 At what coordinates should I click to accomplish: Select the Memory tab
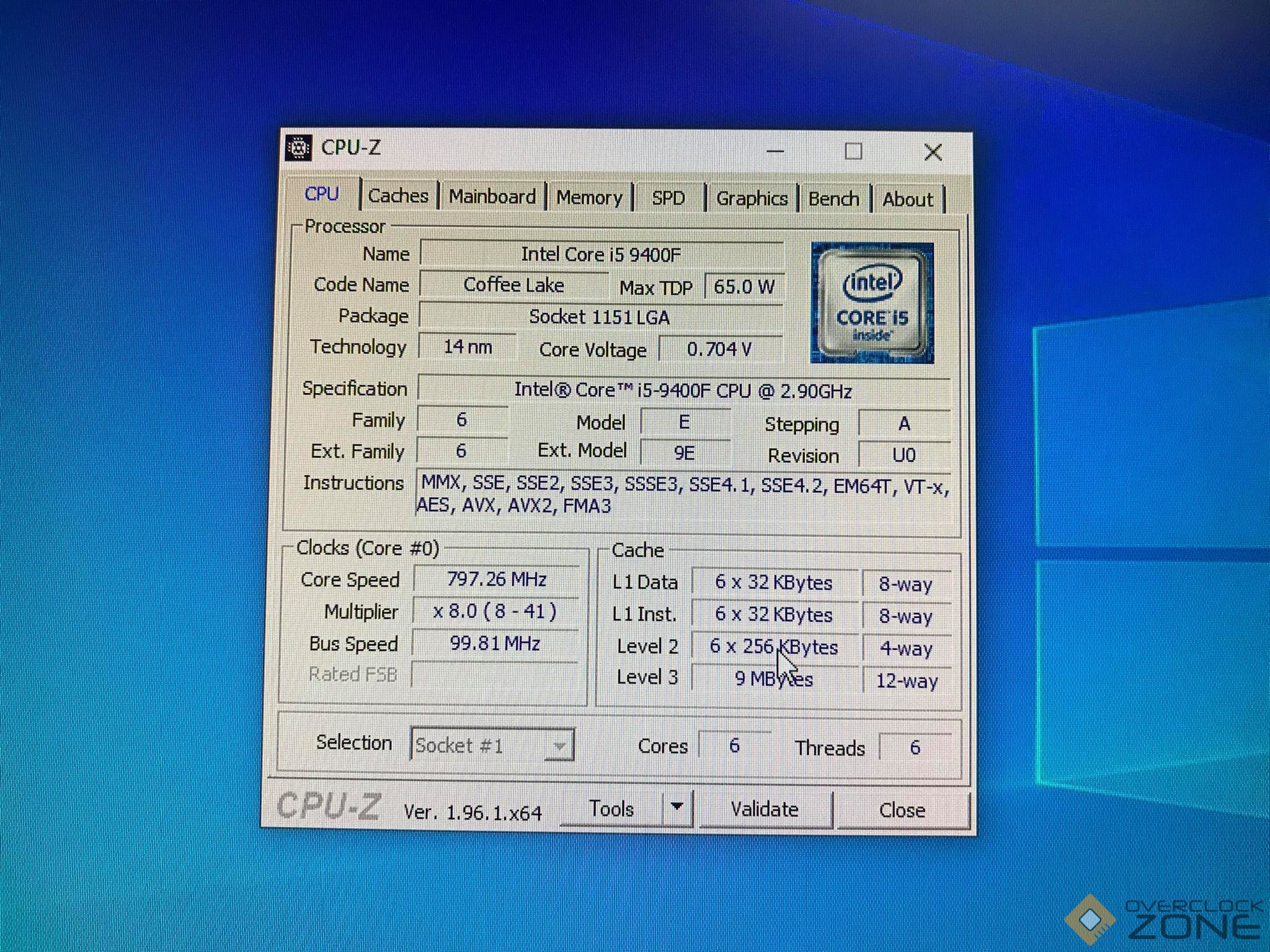pos(588,198)
